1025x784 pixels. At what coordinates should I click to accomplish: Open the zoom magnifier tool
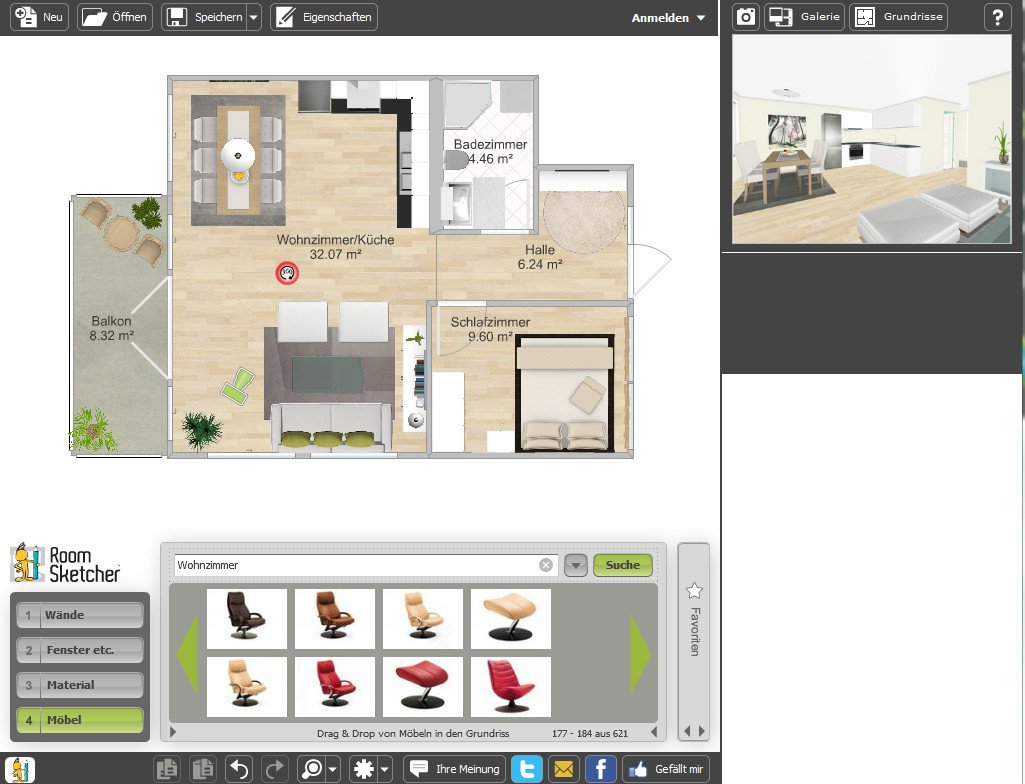pos(310,768)
